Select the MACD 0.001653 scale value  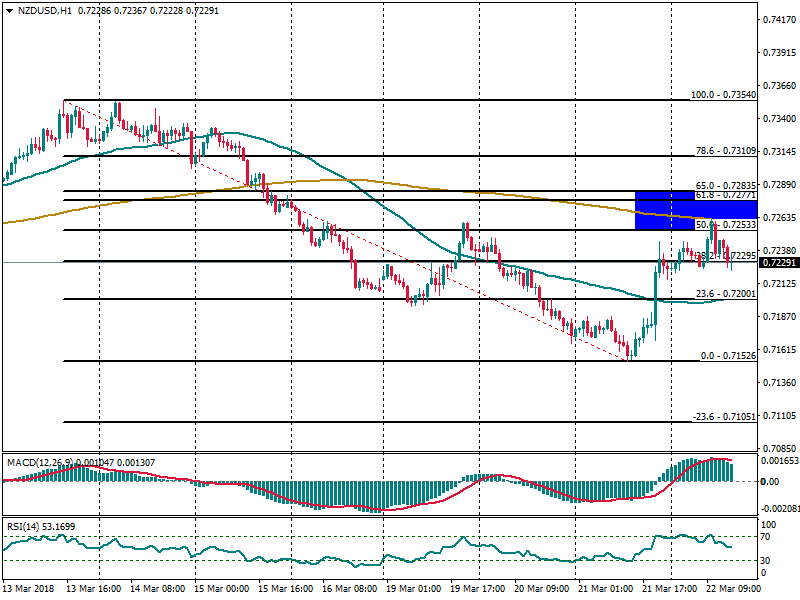(779, 460)
